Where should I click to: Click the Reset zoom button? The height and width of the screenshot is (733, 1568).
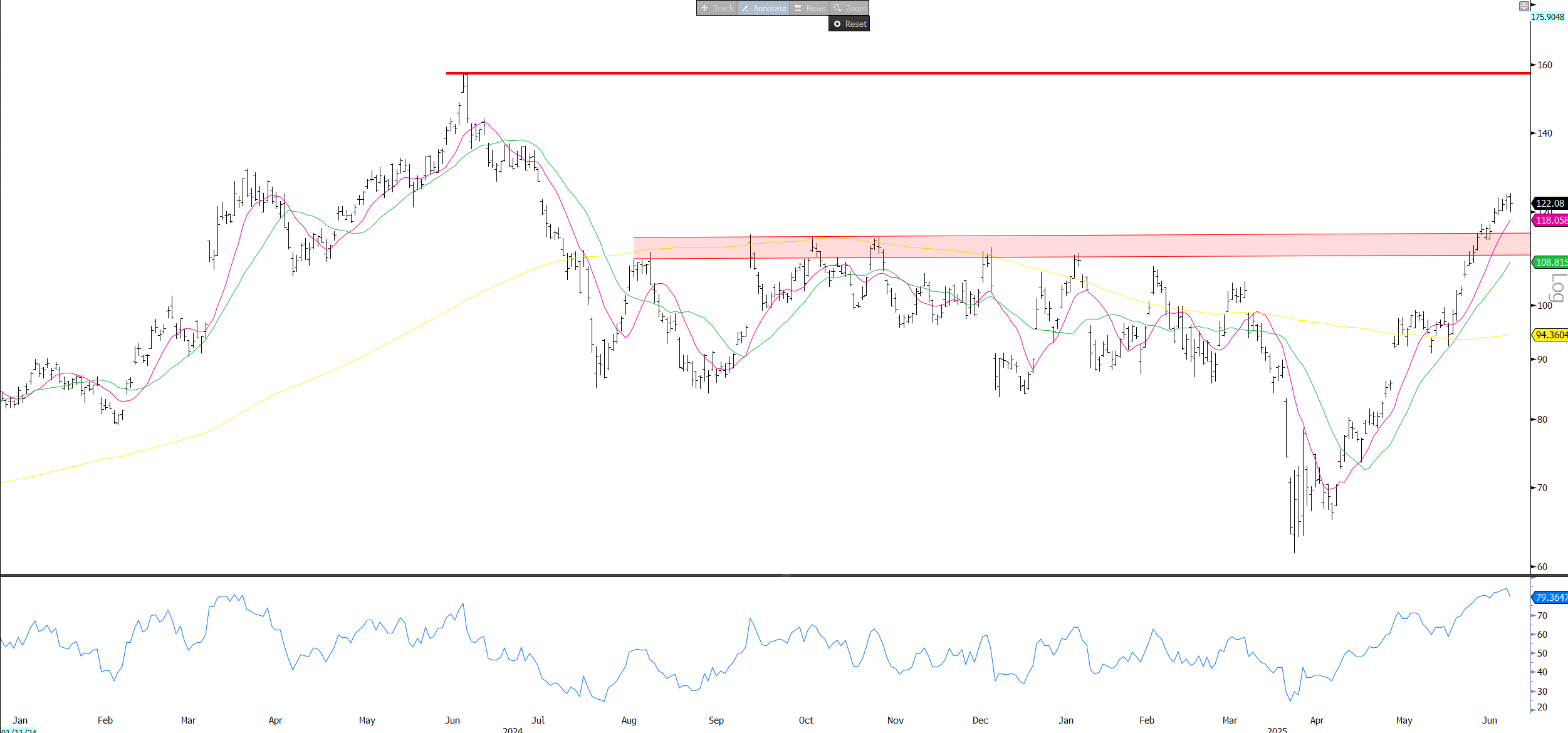click(x=849, y=24)
